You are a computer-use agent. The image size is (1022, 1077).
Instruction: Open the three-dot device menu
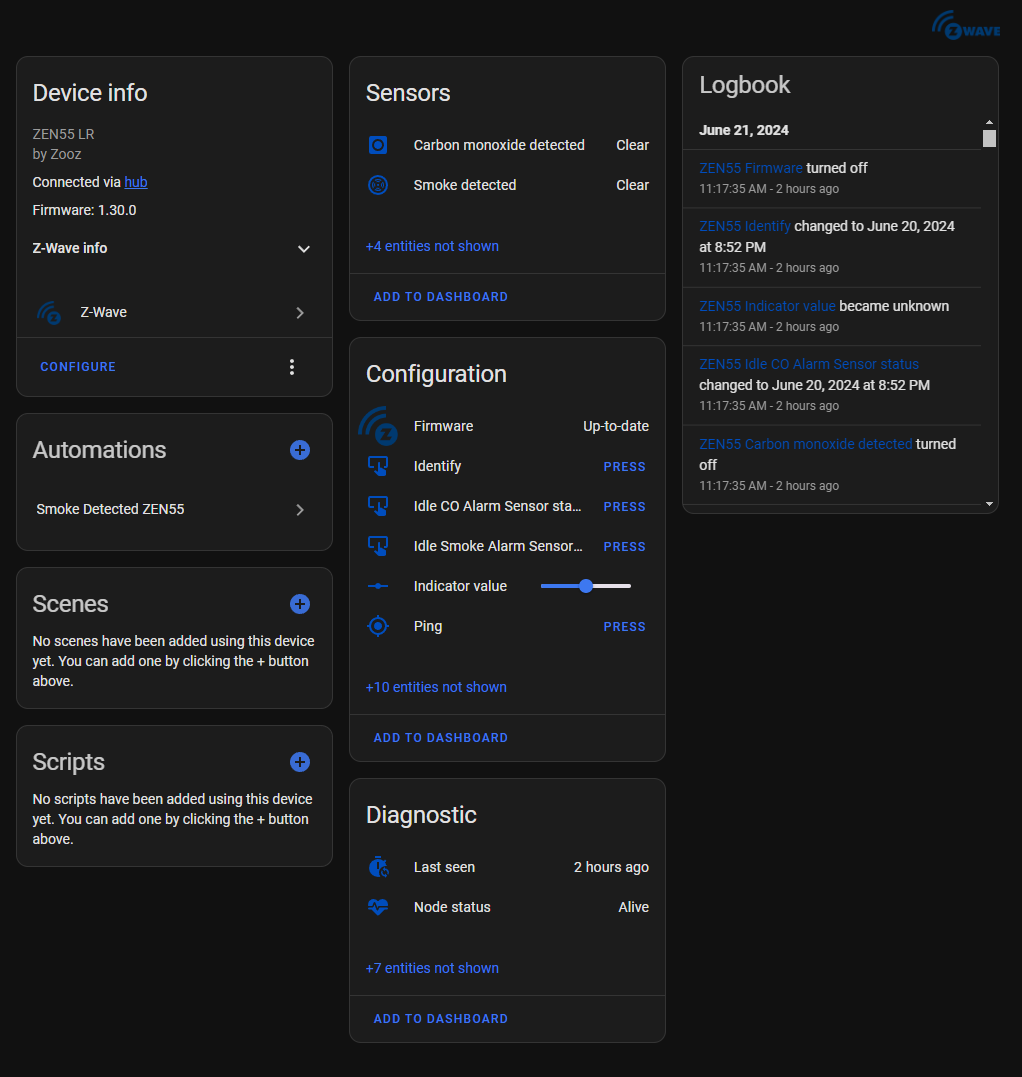click(x=292, y=367)
